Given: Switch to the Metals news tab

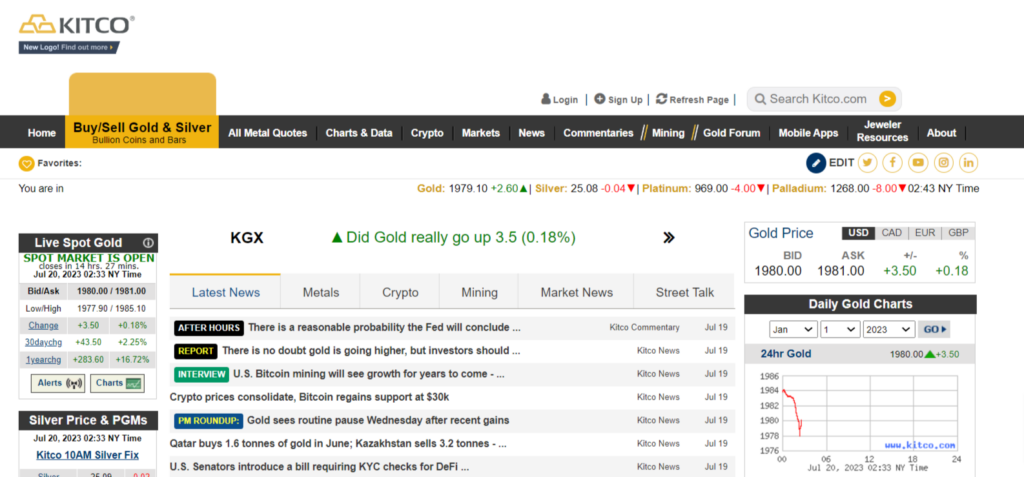Looking at the screenshot, I should (321, 292).
